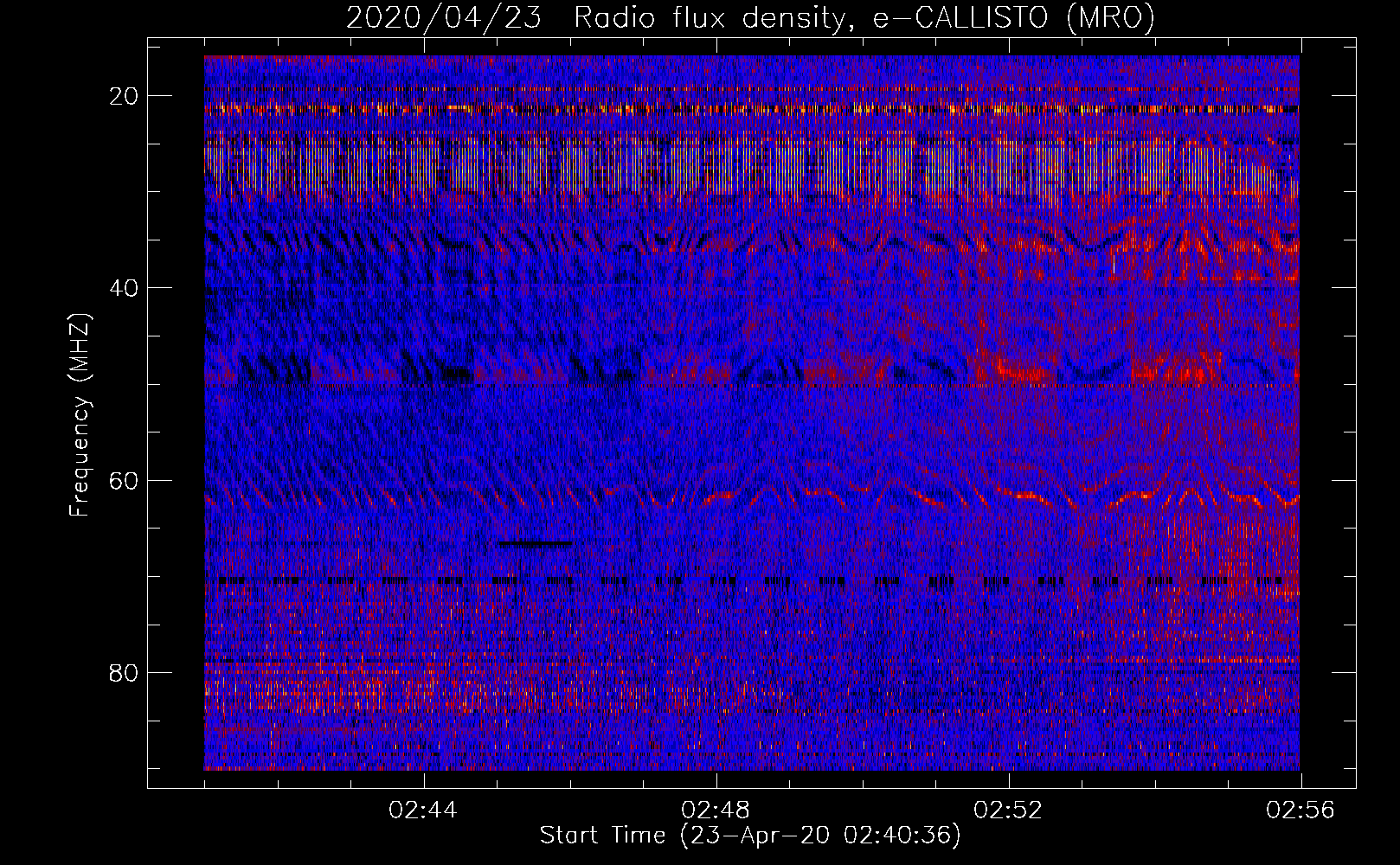The height and width of the screenshot is (865, 1400).
Task: Click the 02:52 time tick label
Action: point(1008,810)
